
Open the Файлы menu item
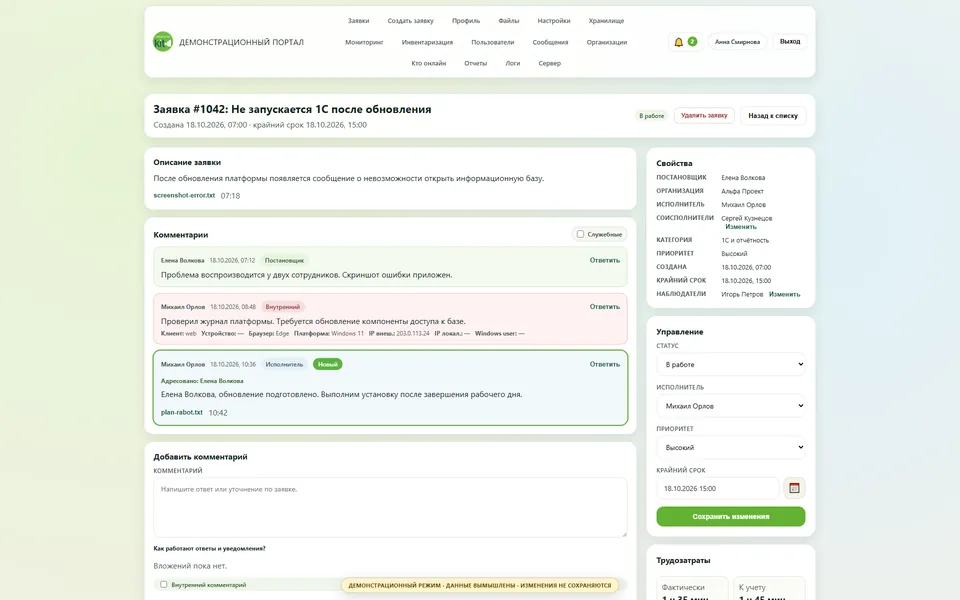coord(509,21)
